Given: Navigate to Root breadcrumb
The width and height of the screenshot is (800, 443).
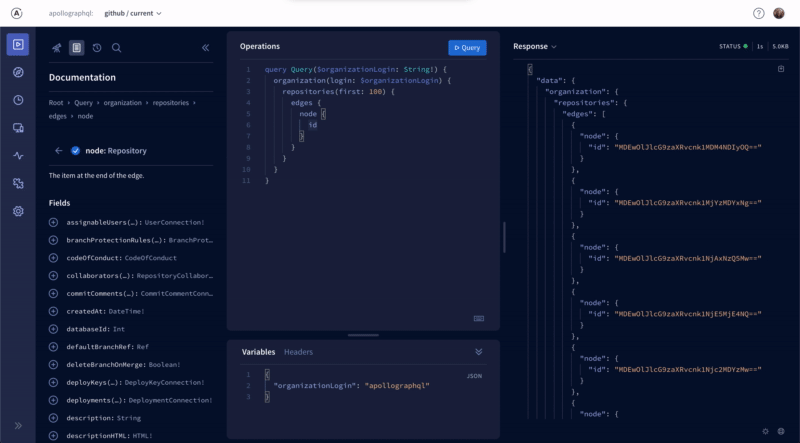Looking at the screenshot, I should [x=56, y=103].
